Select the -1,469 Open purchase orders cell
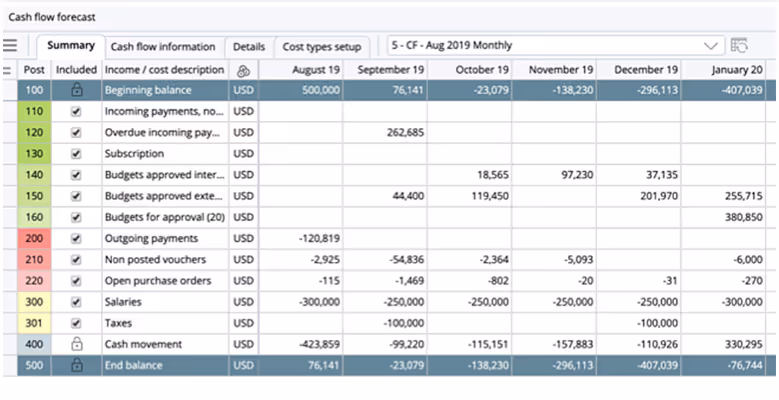 [x=385, y=281]
